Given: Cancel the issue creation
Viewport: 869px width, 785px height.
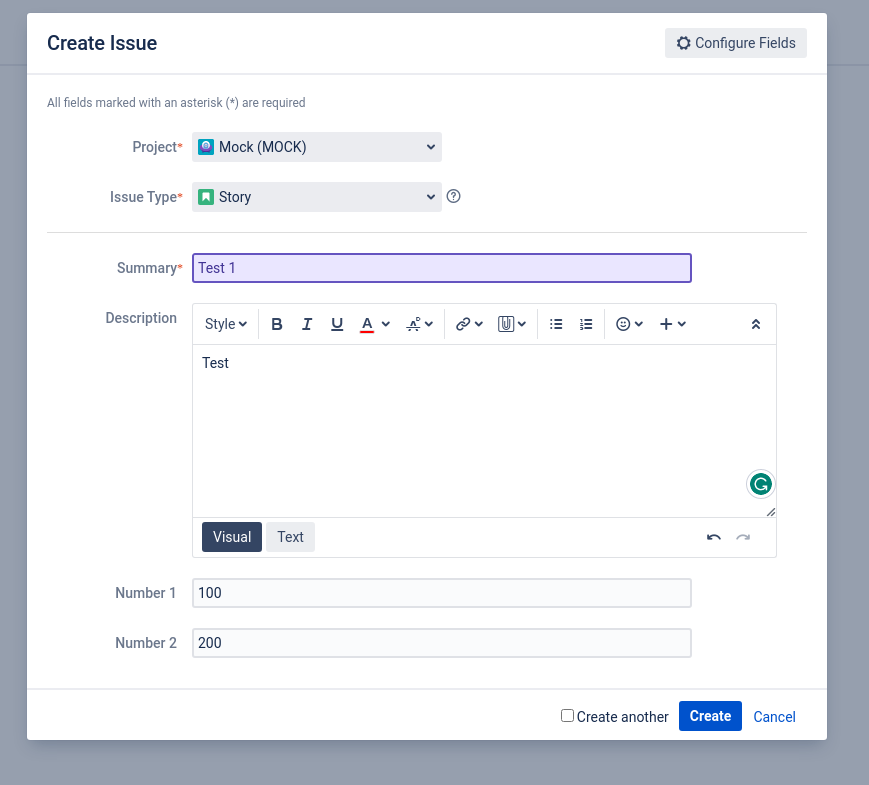Looking at the screenshot, I should pos(774,716).
